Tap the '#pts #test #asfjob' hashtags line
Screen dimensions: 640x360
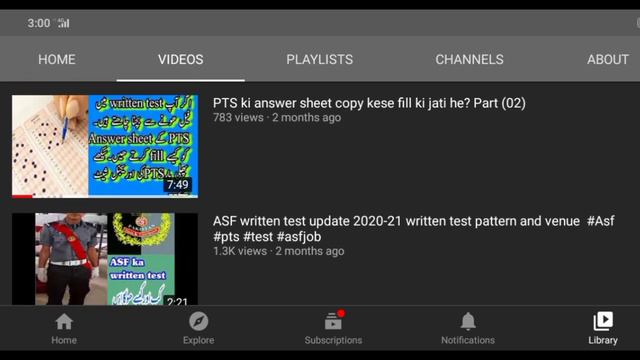(x=267, y=237)
